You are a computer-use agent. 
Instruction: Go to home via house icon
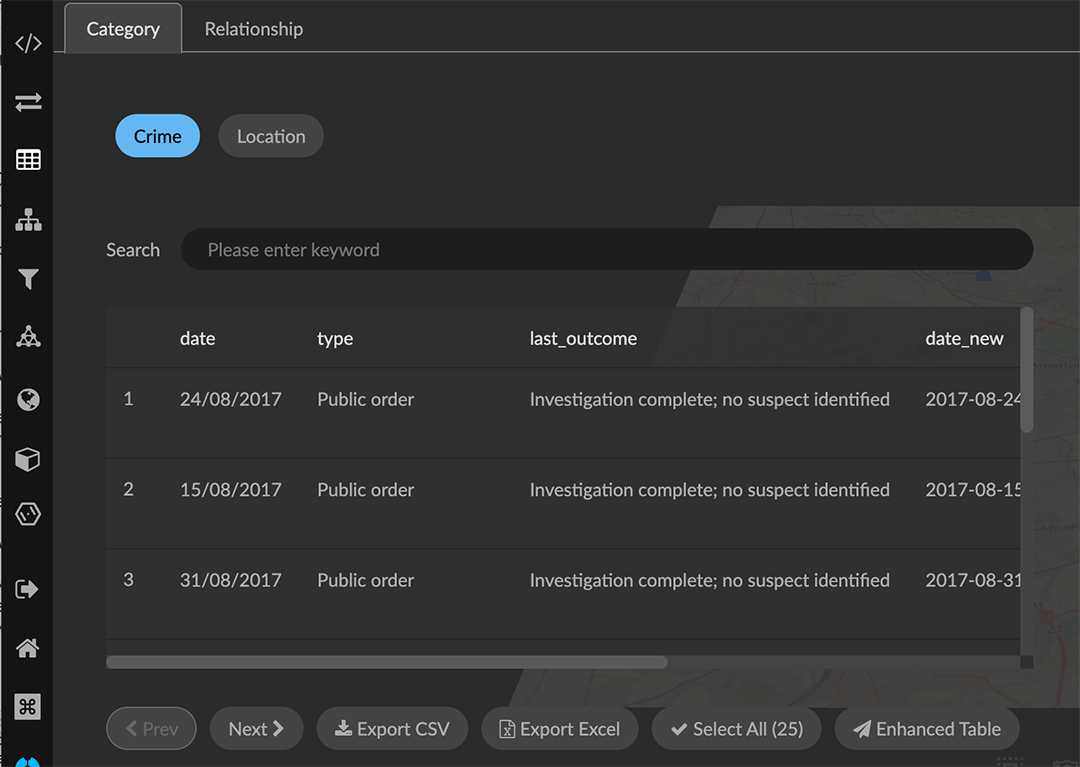tap(28, 648)
